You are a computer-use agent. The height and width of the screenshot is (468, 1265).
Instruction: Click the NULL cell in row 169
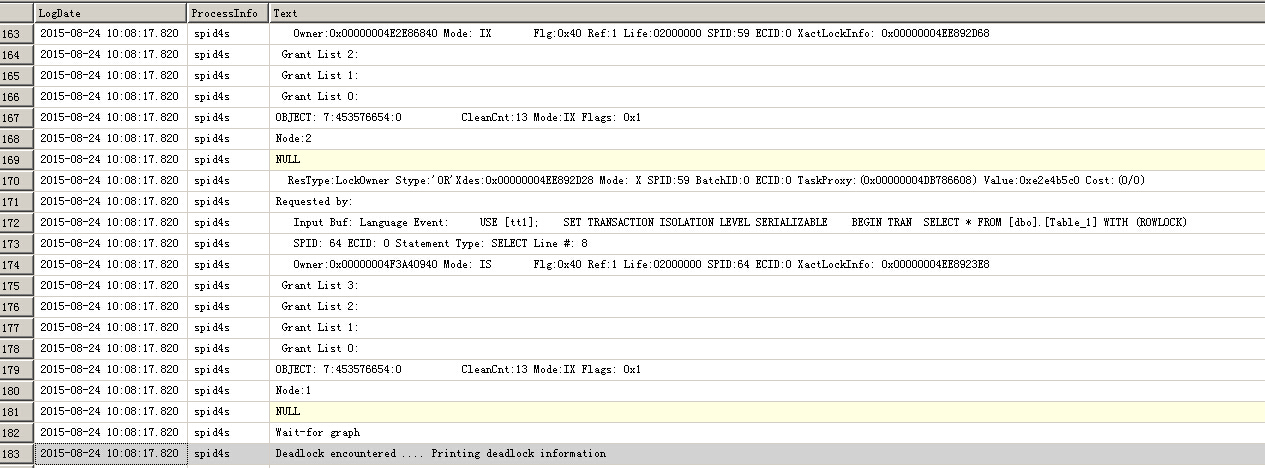click(x=767, y=159)
